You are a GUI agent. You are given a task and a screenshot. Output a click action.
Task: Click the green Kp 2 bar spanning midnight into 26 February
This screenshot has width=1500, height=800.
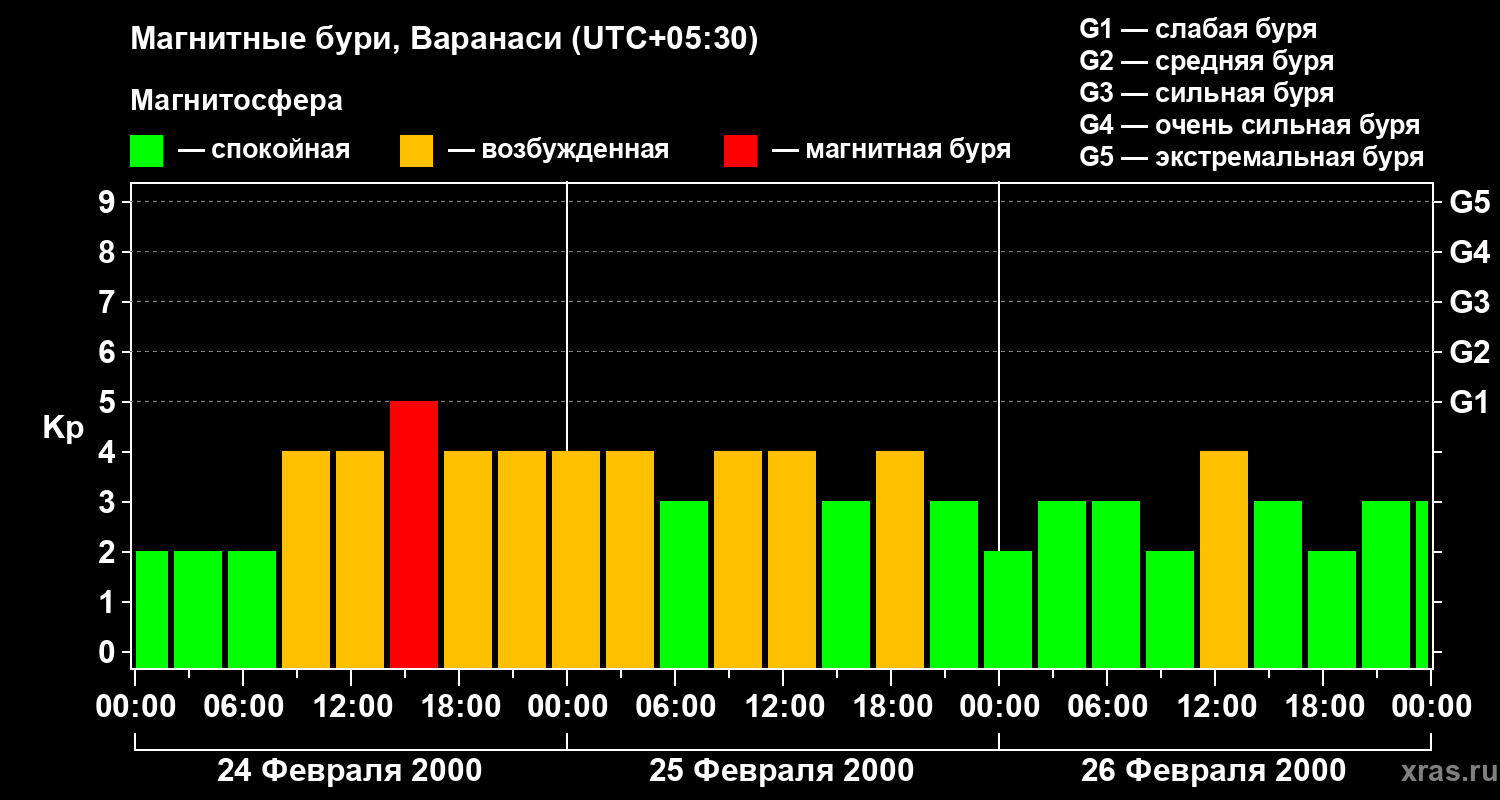pos(1008,609)
